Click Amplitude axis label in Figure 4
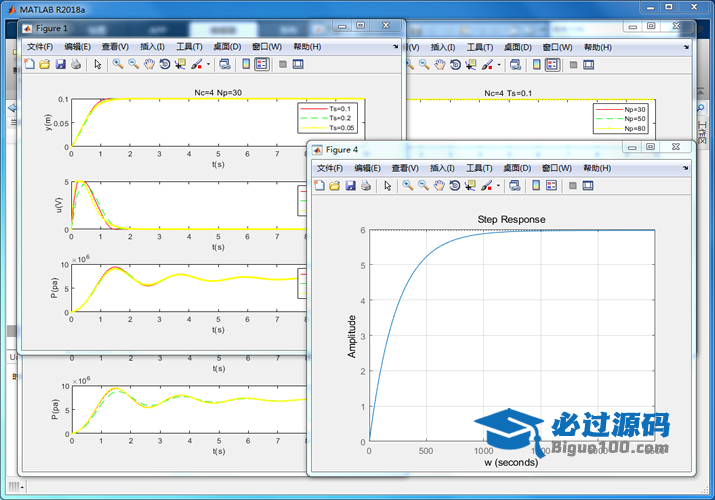The image size is (715, 500). (x=352, y=336)
